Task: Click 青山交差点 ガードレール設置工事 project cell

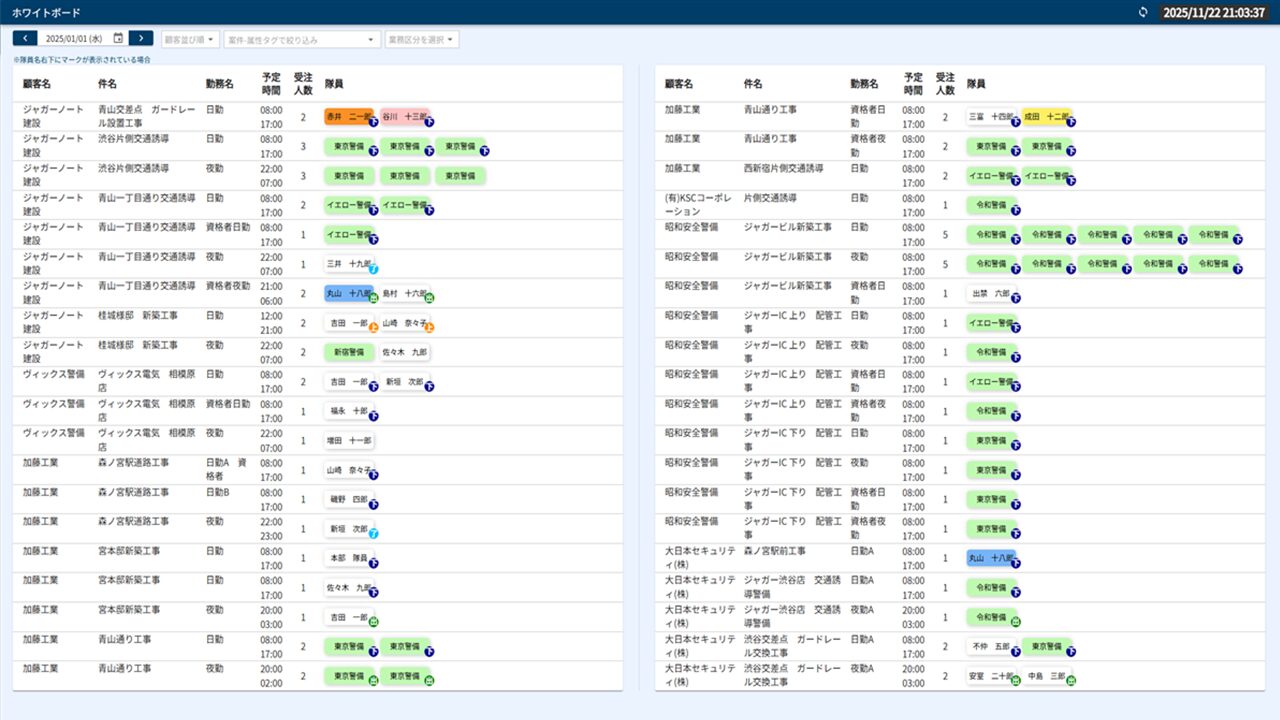Action: (146, 116)
